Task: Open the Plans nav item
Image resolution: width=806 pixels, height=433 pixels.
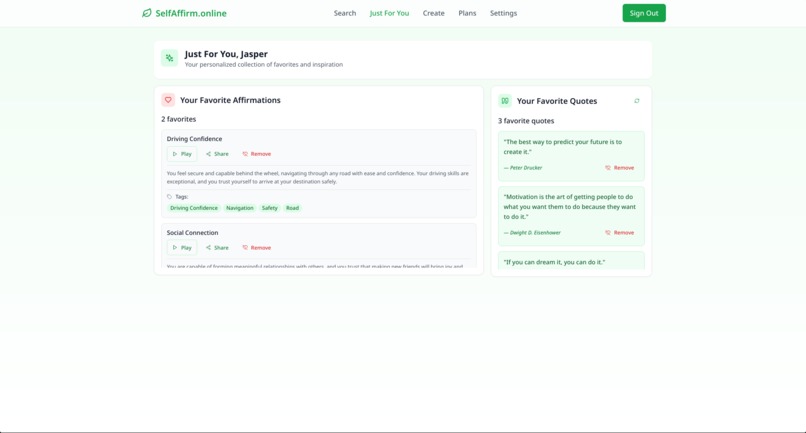Action: (467, 13)
